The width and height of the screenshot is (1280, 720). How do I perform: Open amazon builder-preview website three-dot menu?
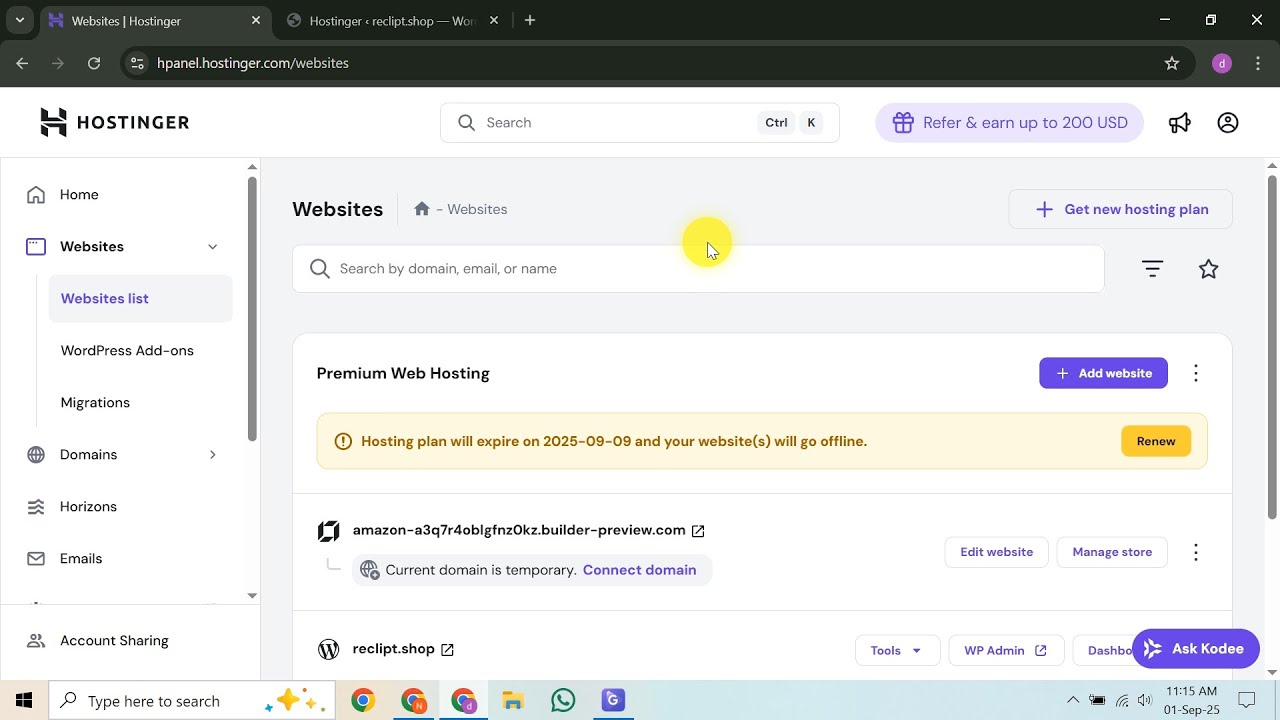click(1196, 552)
